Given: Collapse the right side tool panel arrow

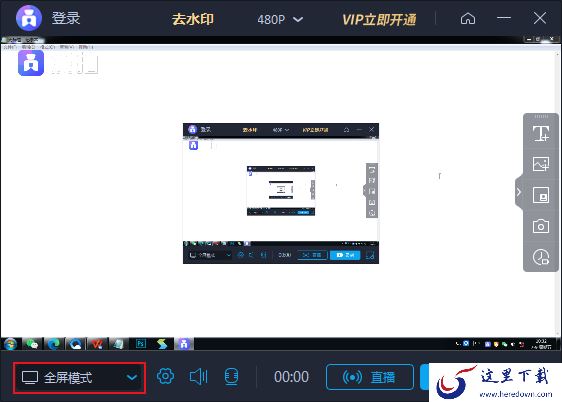Looking at the screenshot, I should (x=519, y=192).
